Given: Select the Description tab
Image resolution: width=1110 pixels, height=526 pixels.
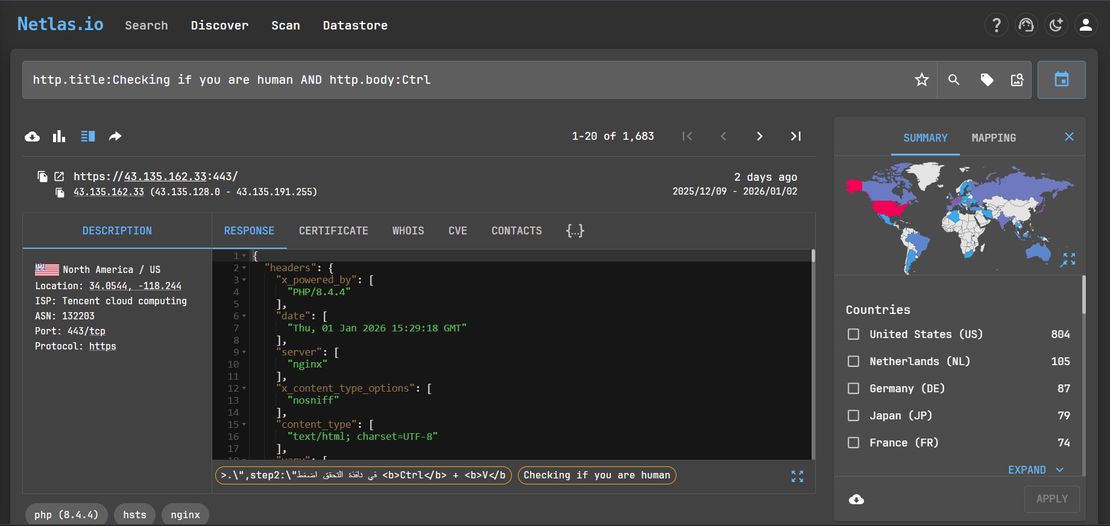Looking at the screenshot, I should tap(117, 230).
